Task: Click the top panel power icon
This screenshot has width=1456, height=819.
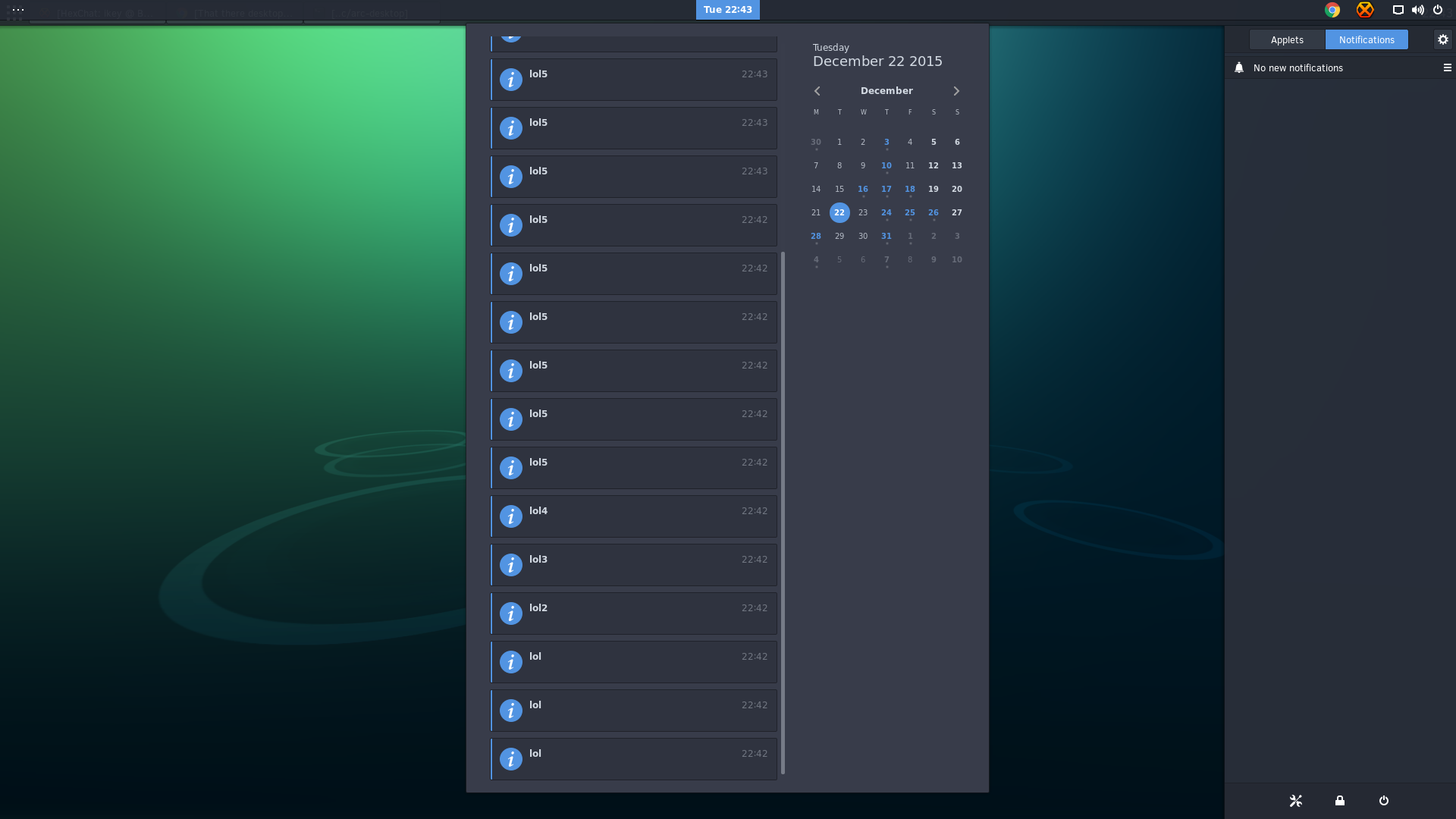Action: 1438,10
